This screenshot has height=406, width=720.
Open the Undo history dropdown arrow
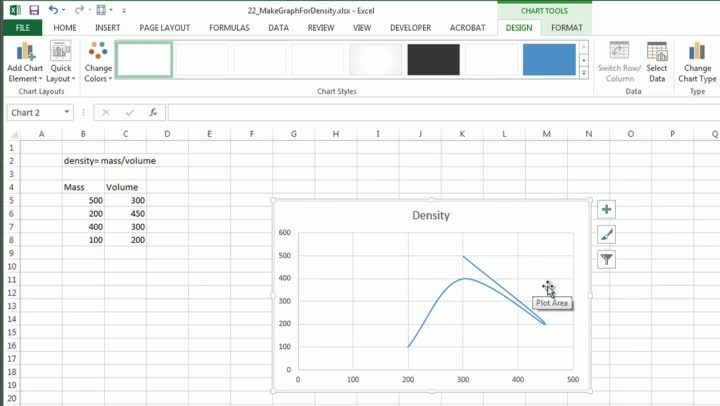[63, 10]
